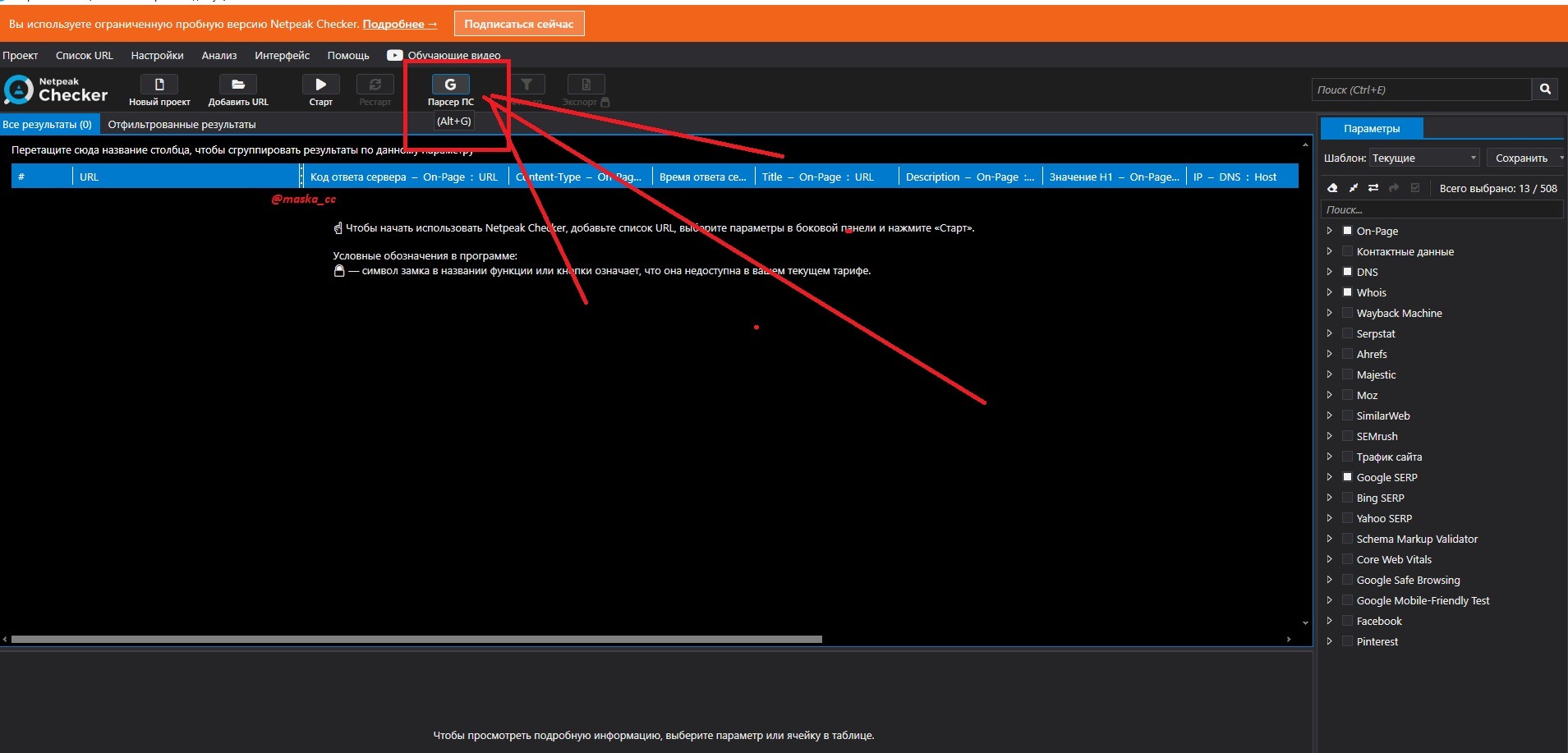
Task: Switch to Отфильтрованные результаты tab
Action: pyautogui.click(x=182, y=124)
